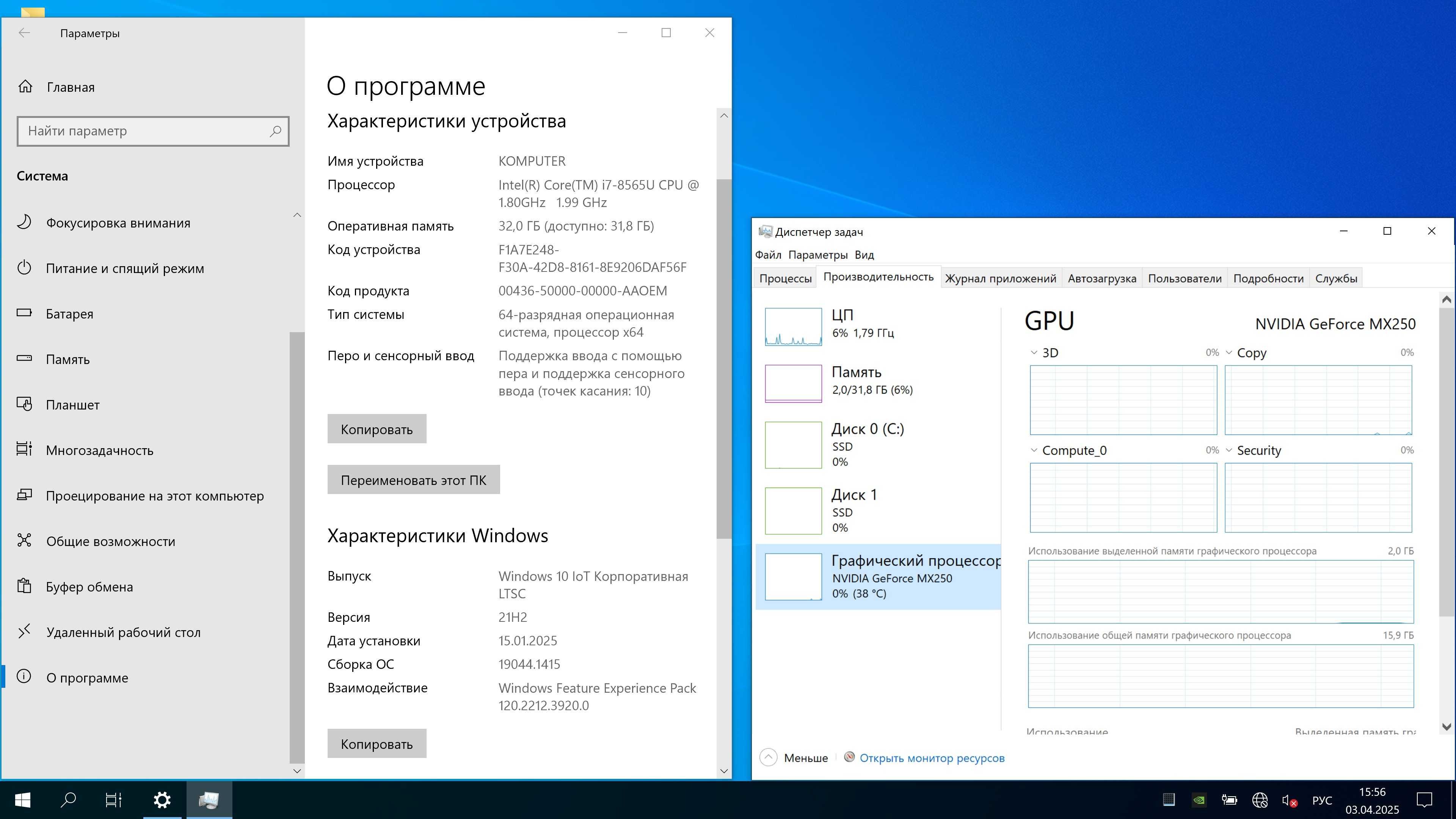This screenshot has height=819, width=1456.
Task: Open Питание и спящий режим power icon
Action: 24,267
